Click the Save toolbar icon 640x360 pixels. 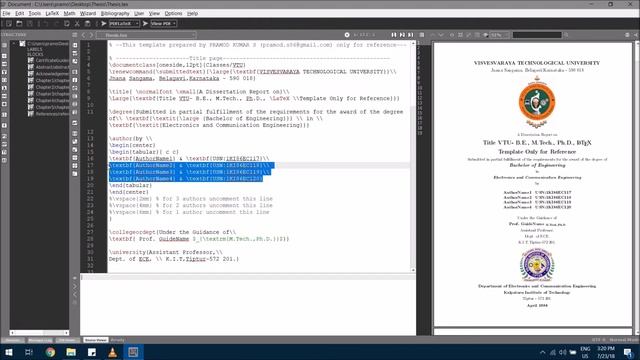pyautogui.click(x=29, y=24)
